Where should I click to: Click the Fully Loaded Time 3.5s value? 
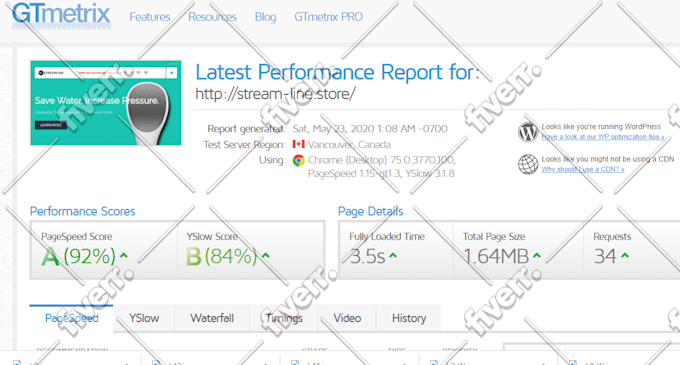(367, 256)
